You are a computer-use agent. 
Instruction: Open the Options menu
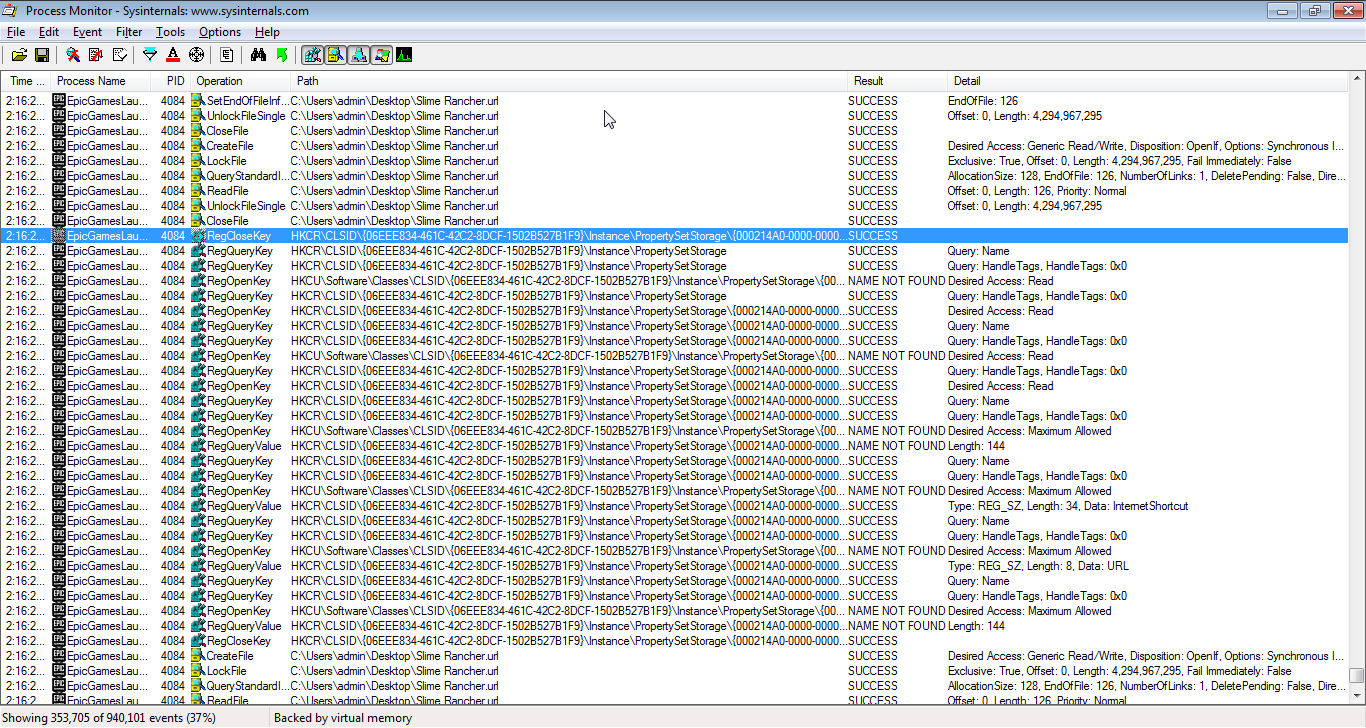pos(219,32)
